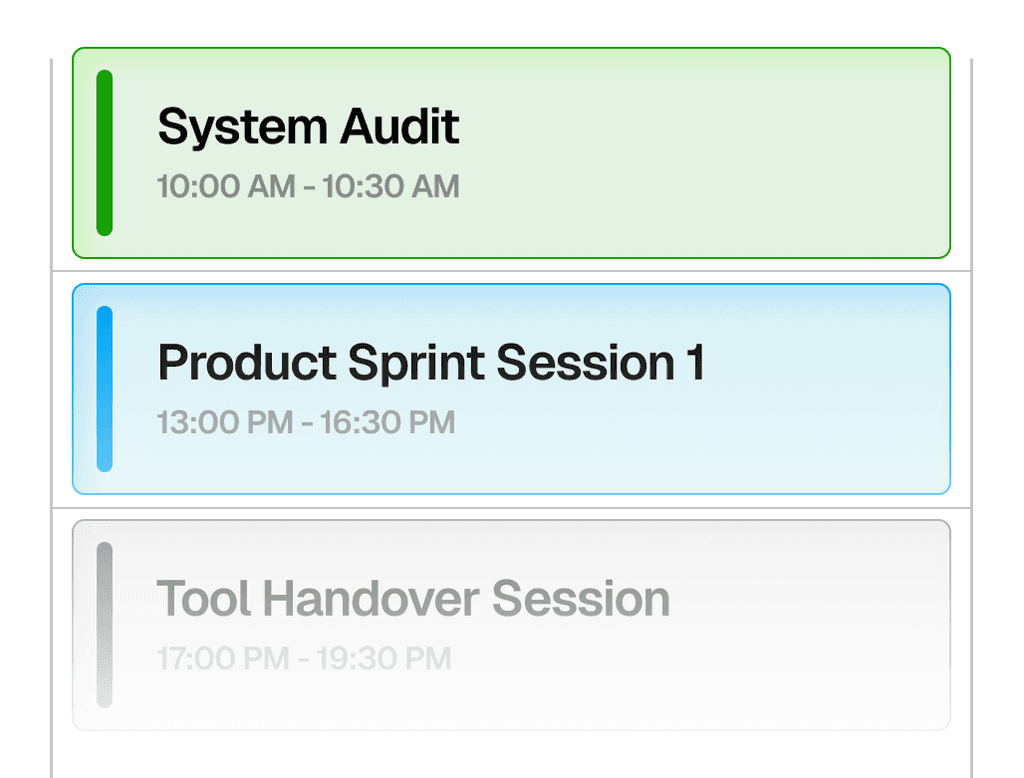This screenshot has height=778, width=1024.
Task: Click the 19:30 PM end time
Action: [384, 658]
